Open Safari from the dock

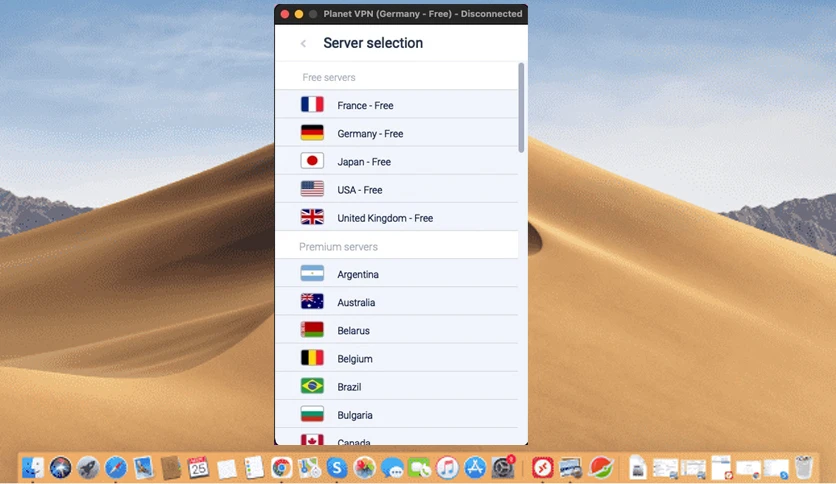pos(116,468)
